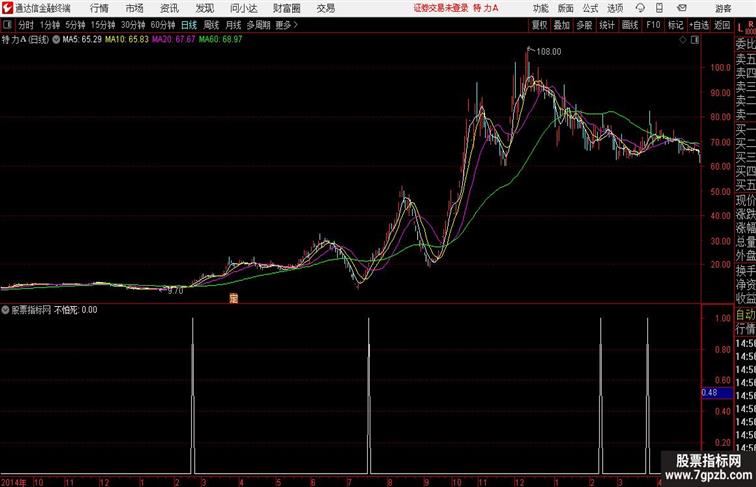Open the 财富圈 menu
756x487 pixels.
tap(286, 8)
